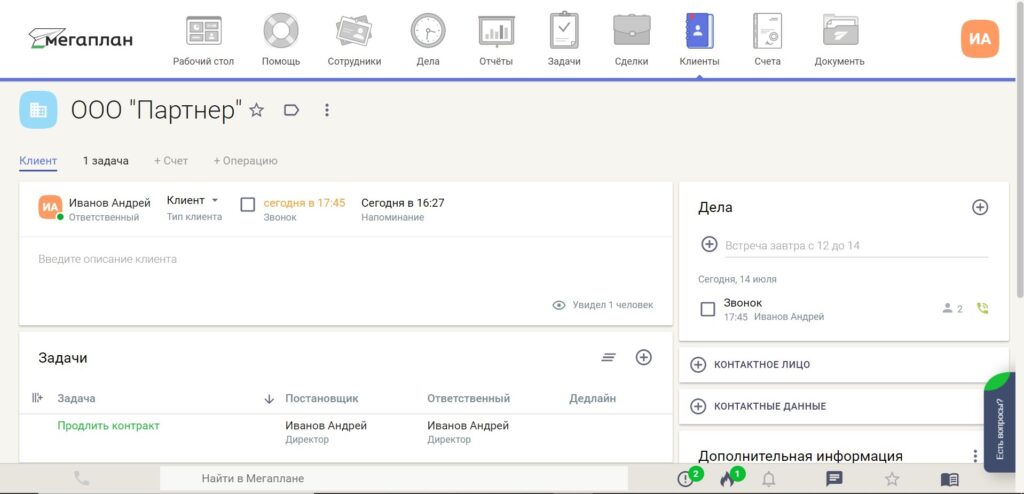Open the Звонок item in Дела
The image size is (1024, 494).
tap(743, 303)
